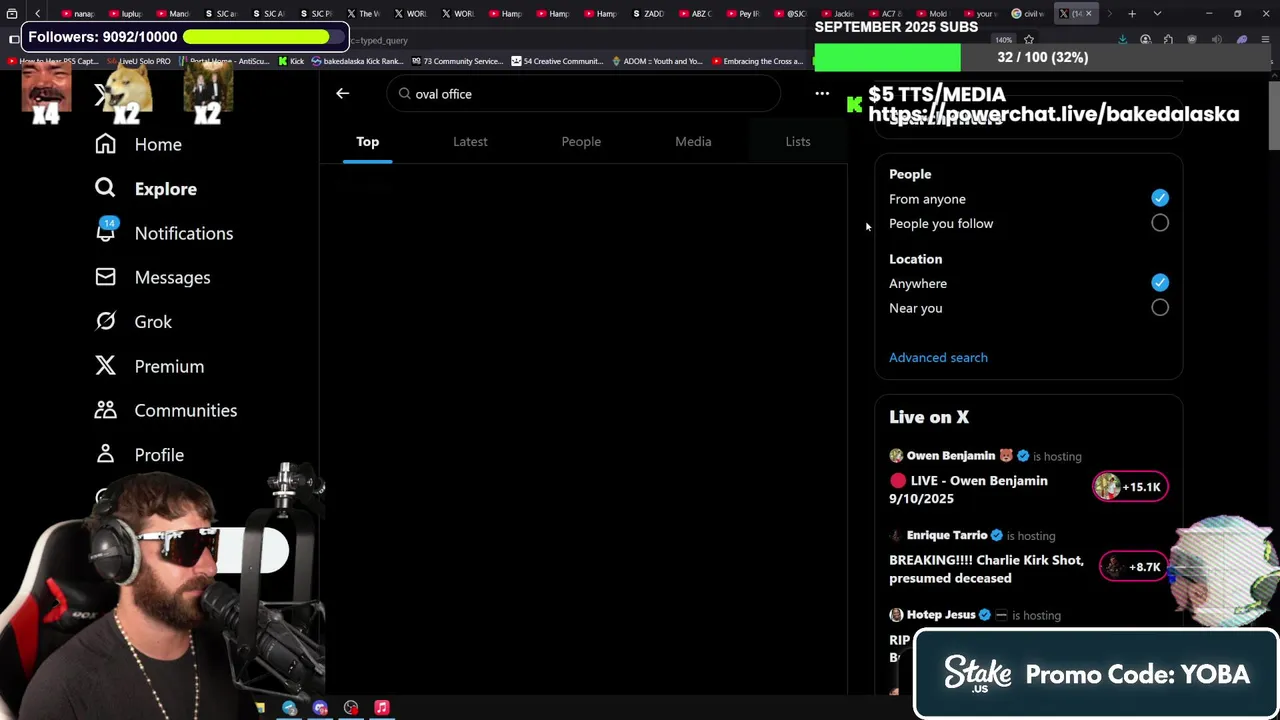Open Profile in the sidebar
This screenshot has width=1280, height=720.
tap(140, 454)
